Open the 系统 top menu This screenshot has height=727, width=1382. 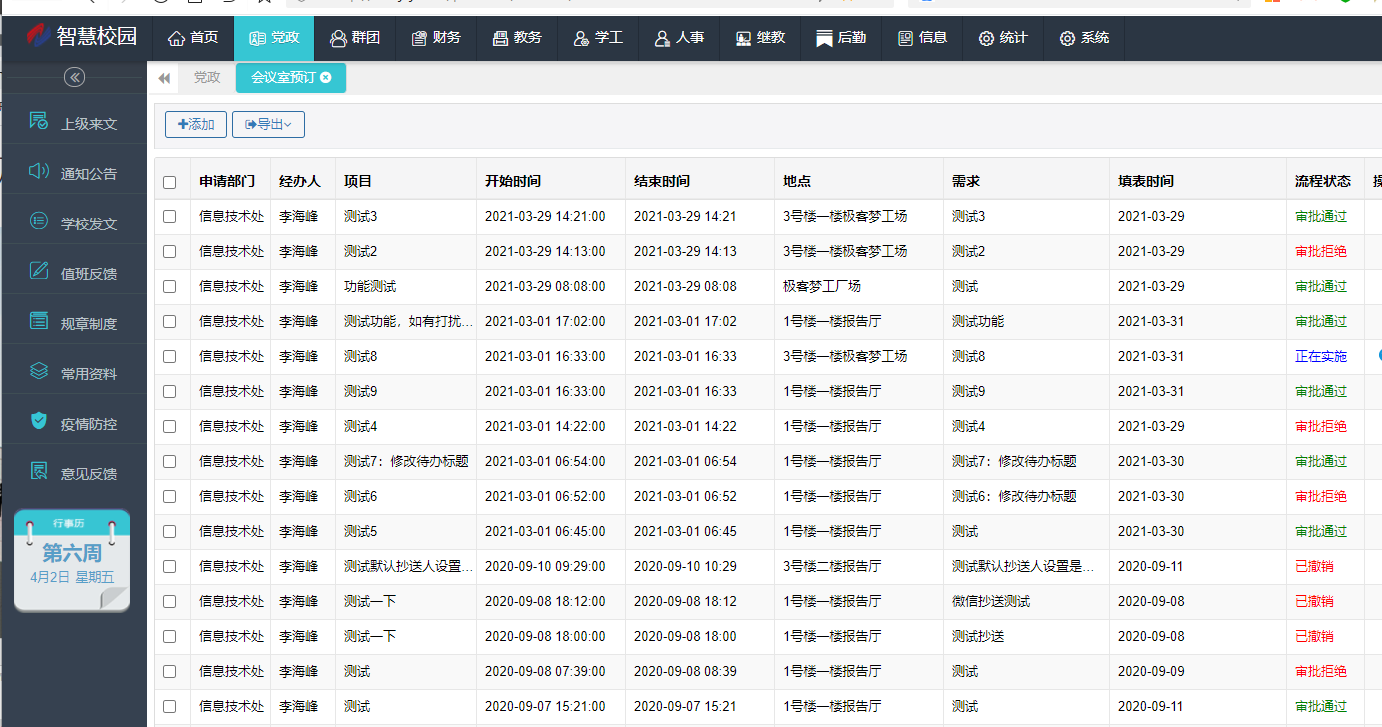(1083, 38)
